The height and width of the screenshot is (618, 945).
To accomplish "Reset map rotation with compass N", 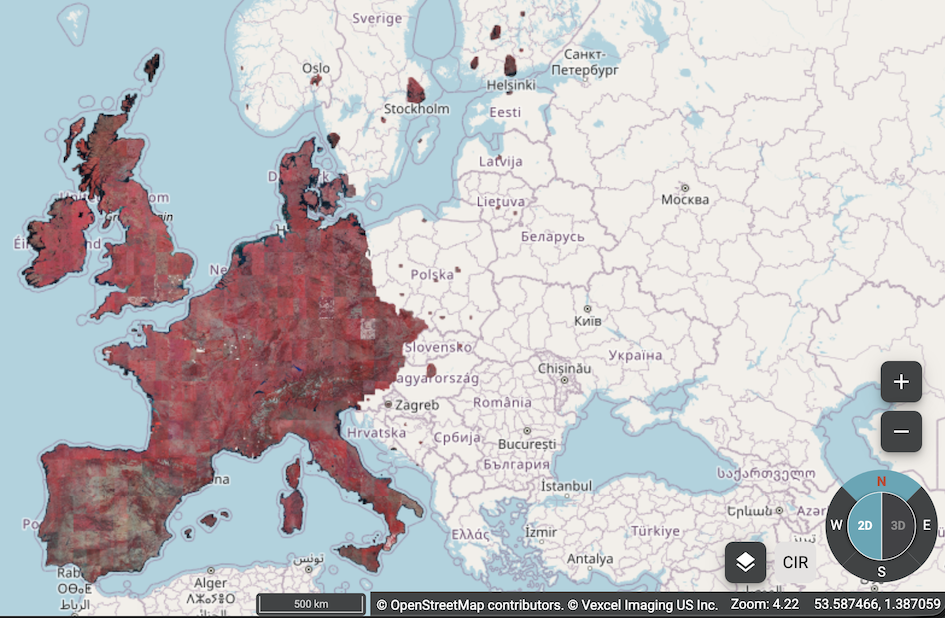I will tap(881, 482).
